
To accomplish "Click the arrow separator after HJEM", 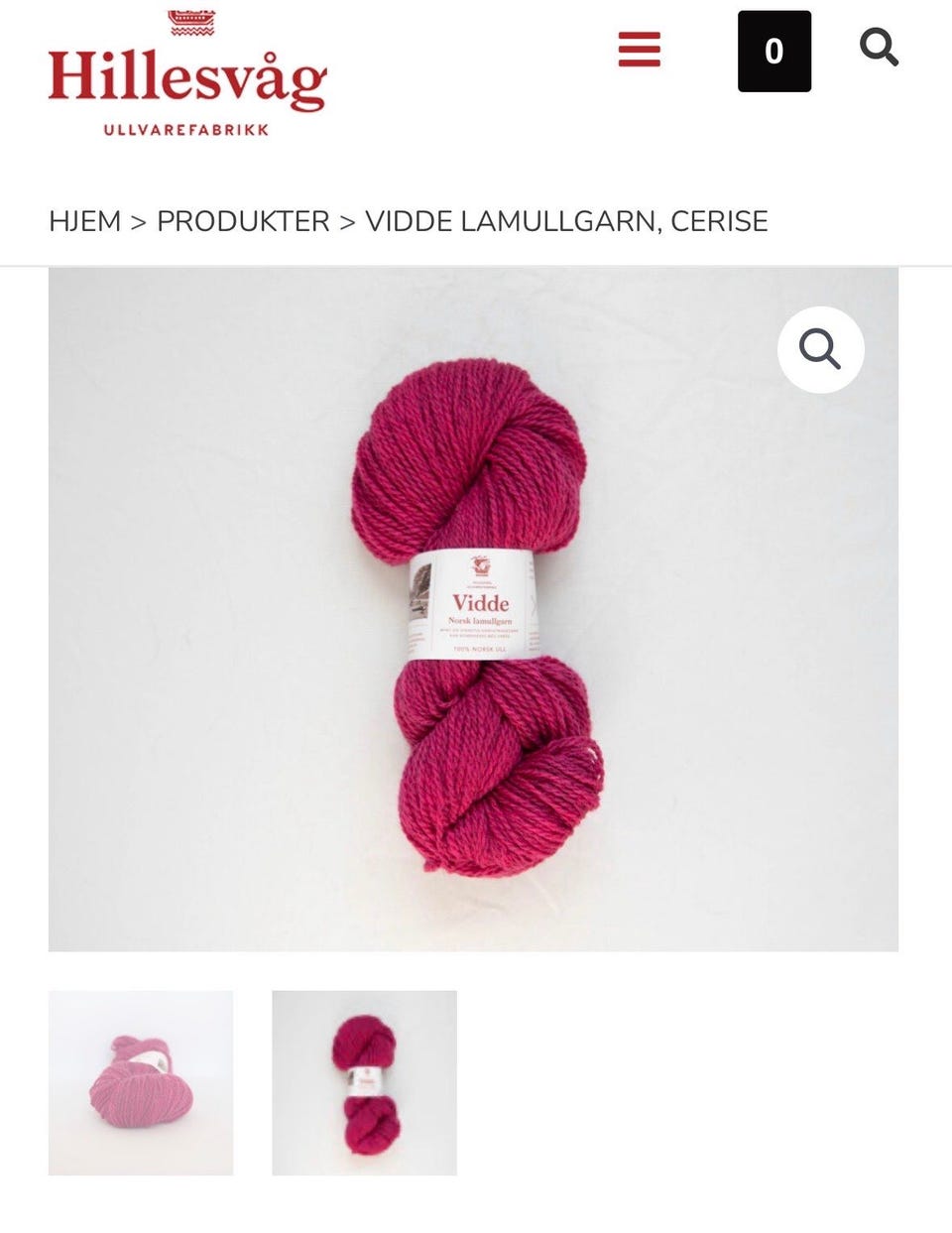I will coord(139,221).
